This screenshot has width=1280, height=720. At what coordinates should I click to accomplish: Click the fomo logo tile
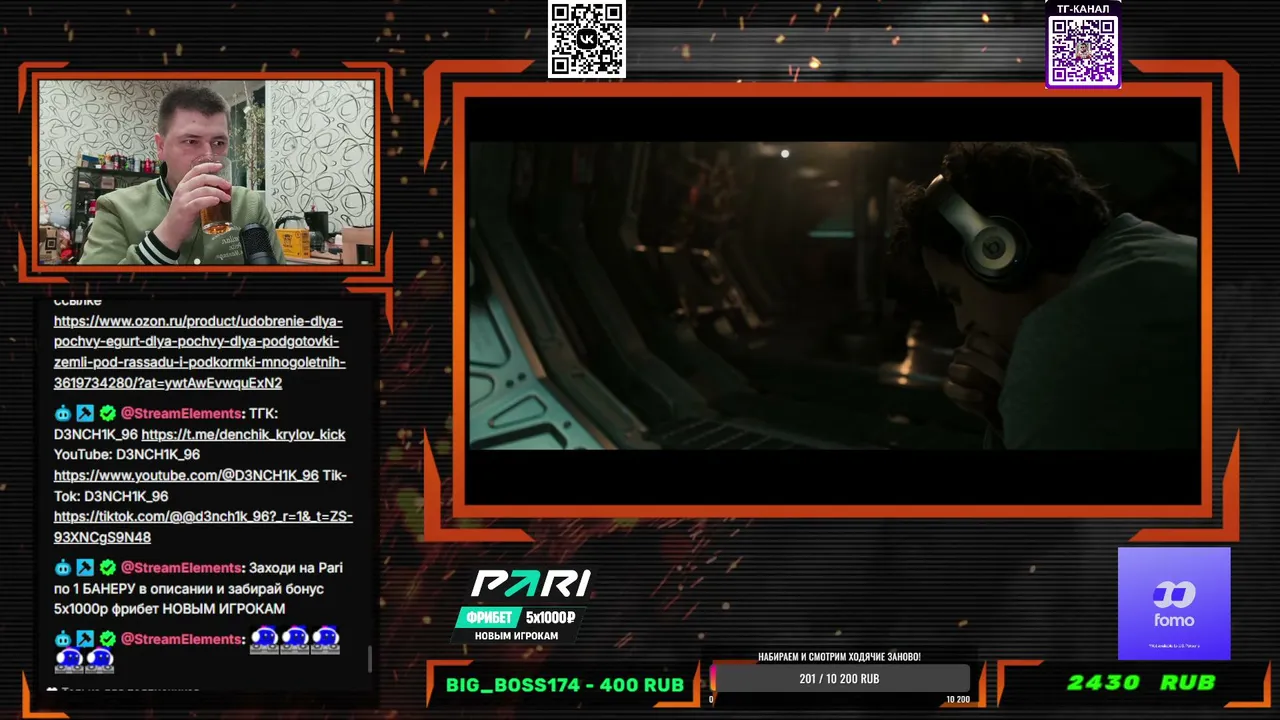[1174, 603]
